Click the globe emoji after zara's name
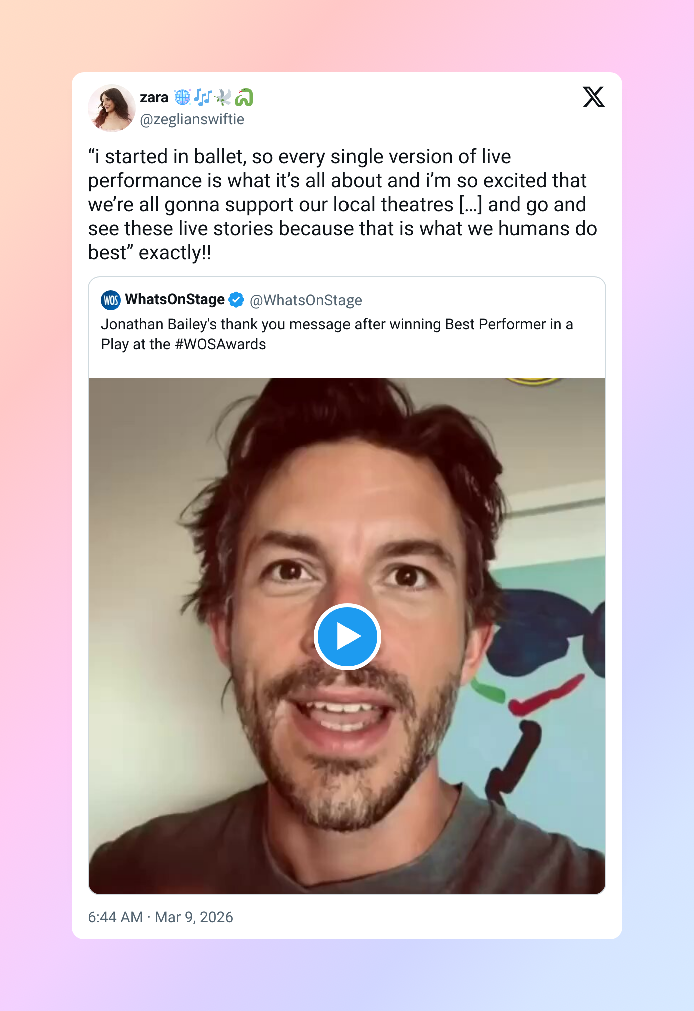The height and width of the screenshot is (1011, 694). pos(182,97)
